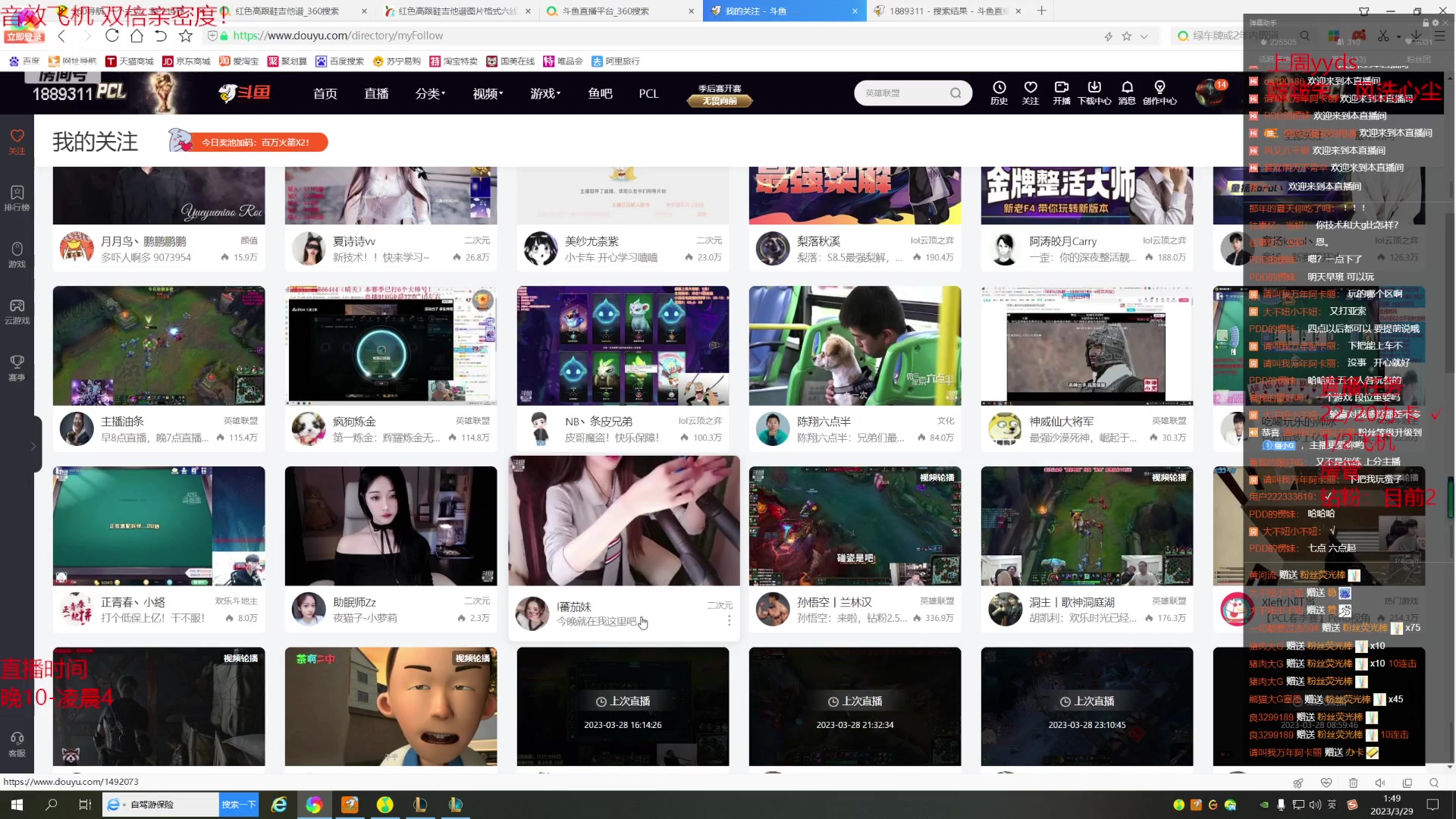This screenshot has height=819, width=1456.
Task: Click the 季后赛开赛 promo banner
Action: click(x=719, y=94)
